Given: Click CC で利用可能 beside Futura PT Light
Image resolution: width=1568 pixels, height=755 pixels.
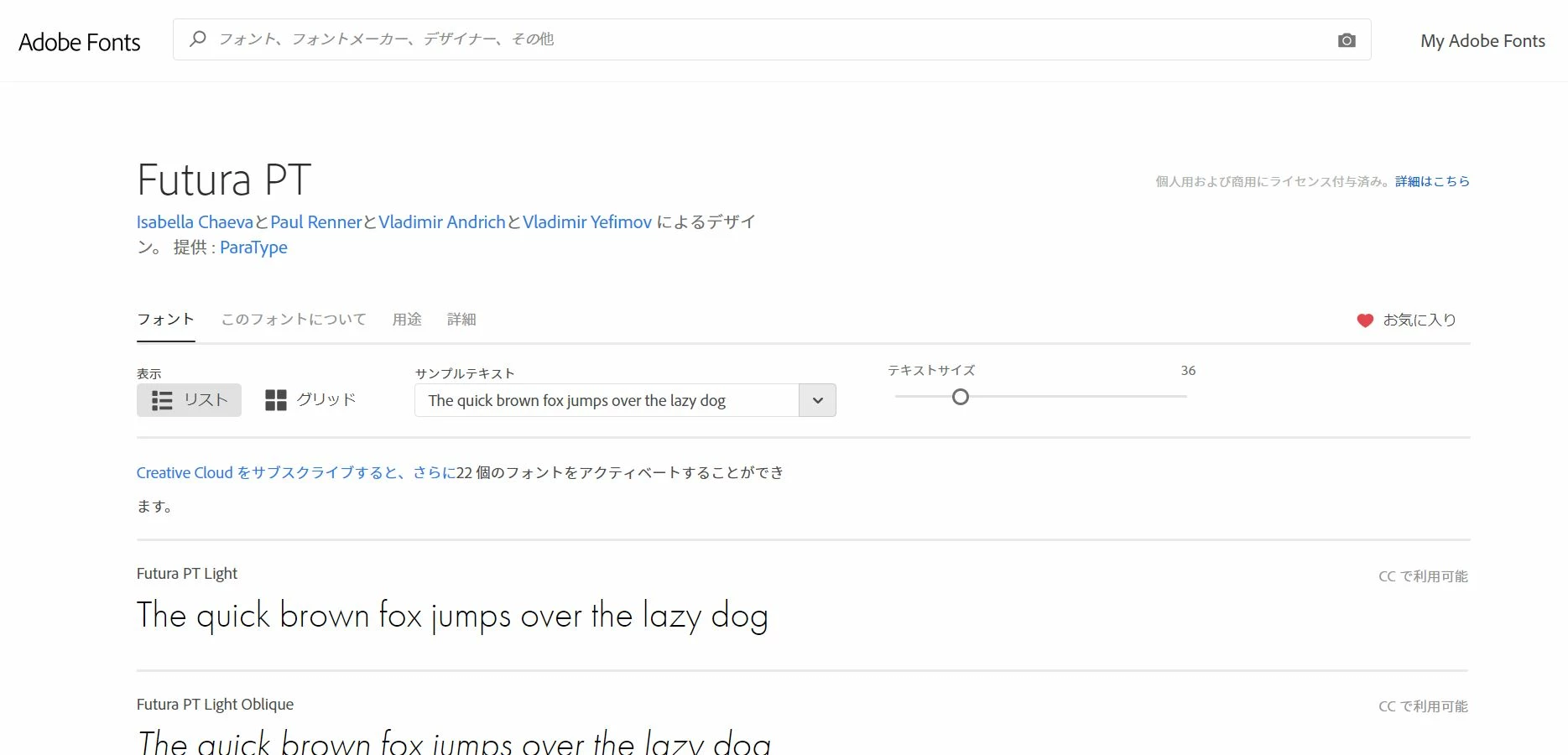Looking at the screenshot, I should [1423, 576].
